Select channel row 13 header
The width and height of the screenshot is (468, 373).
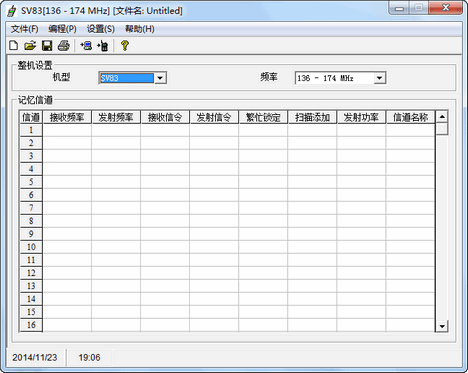pyautogui.click(x=31, y=286)
